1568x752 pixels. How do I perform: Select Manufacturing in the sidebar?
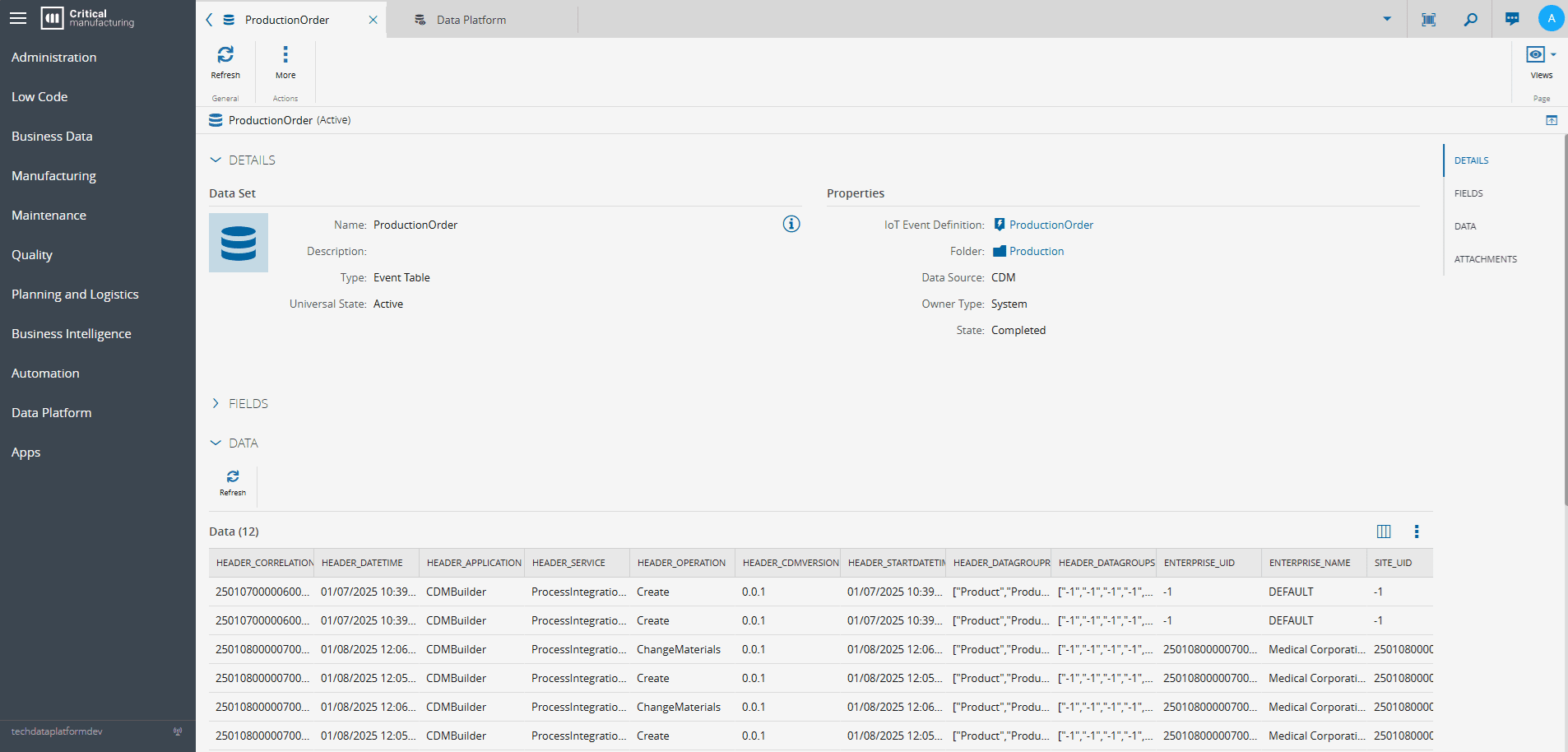coord(53,176)
